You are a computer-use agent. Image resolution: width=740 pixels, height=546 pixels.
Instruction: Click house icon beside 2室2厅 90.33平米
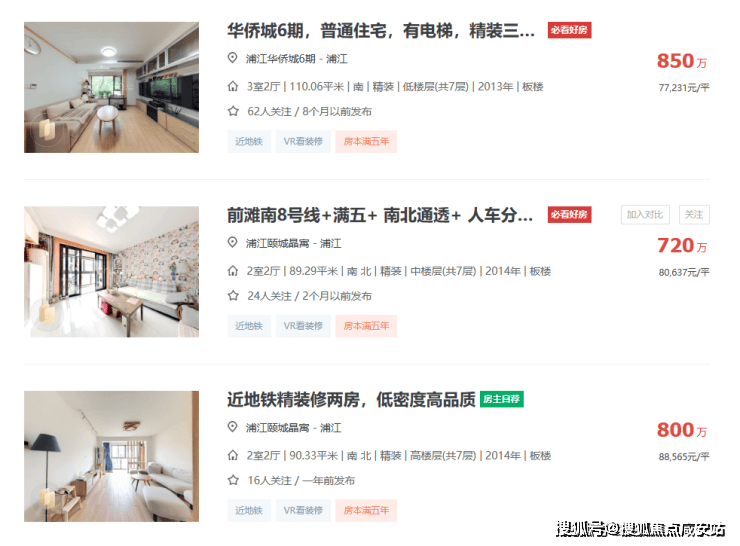[x=233, y=455]
